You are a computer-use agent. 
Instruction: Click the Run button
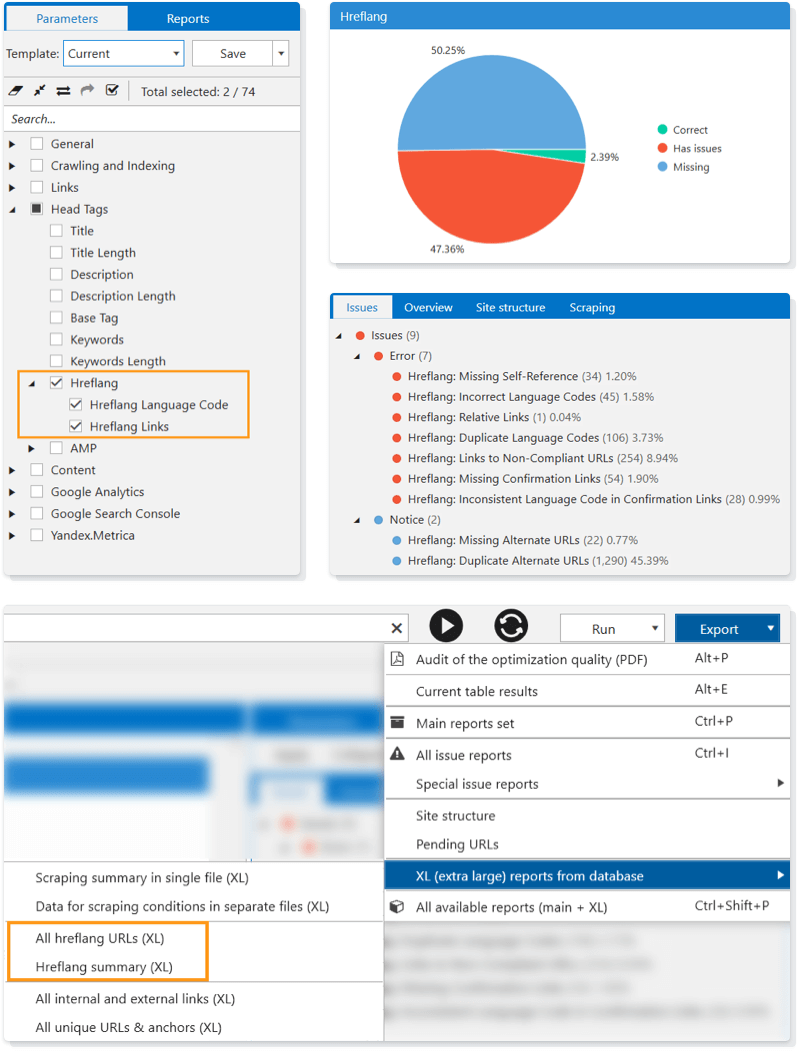click(x=604, y=629)
